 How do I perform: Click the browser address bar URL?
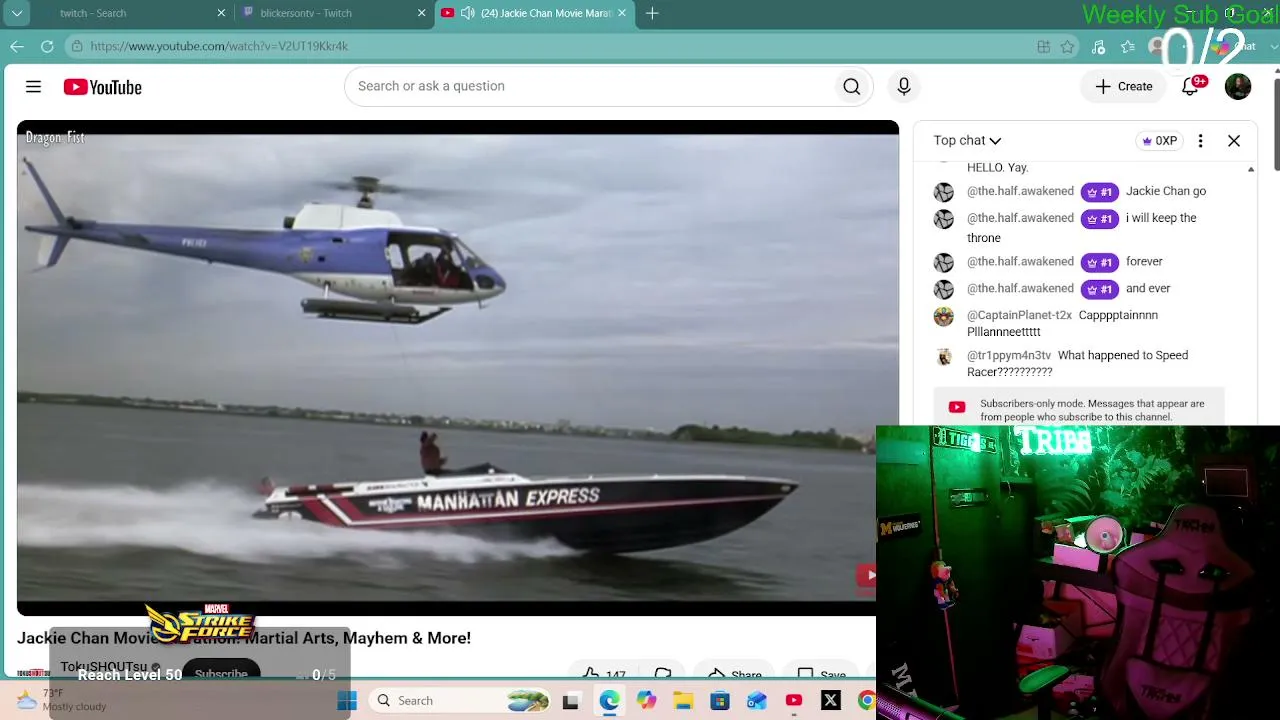[x=219, y=46]
